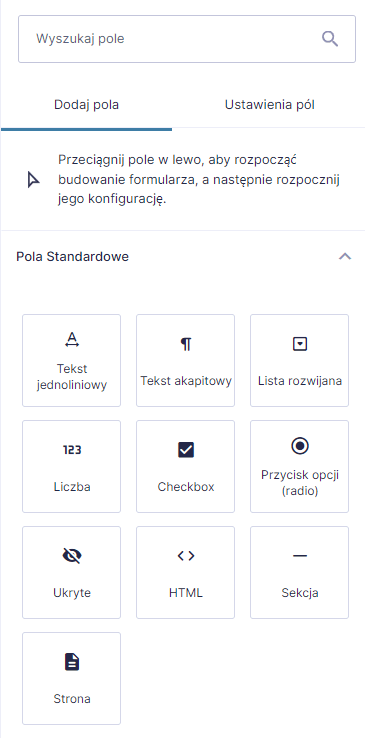Click the drag instruction hint text
Viewport: 365px width, 738px height.
point(199,179)
